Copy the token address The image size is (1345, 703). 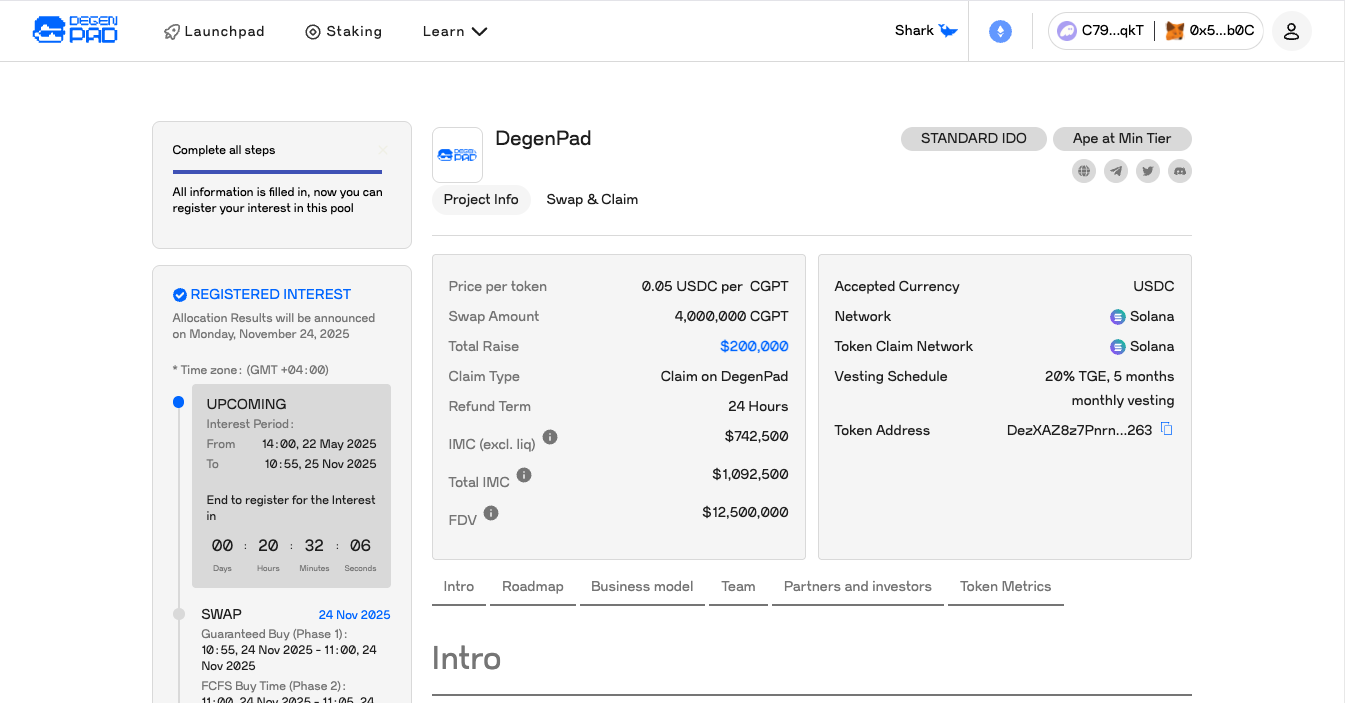click(1166, 429)
